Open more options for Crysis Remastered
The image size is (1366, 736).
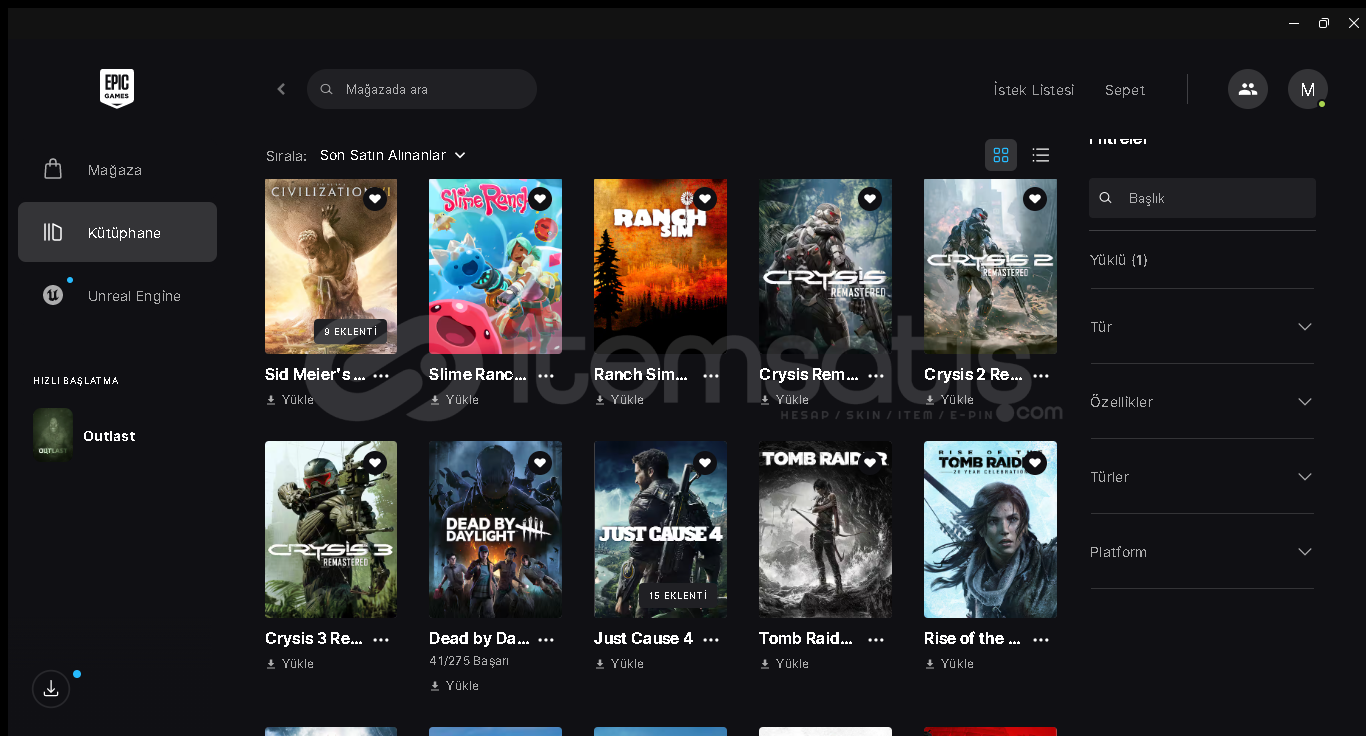tap(876, 376)
